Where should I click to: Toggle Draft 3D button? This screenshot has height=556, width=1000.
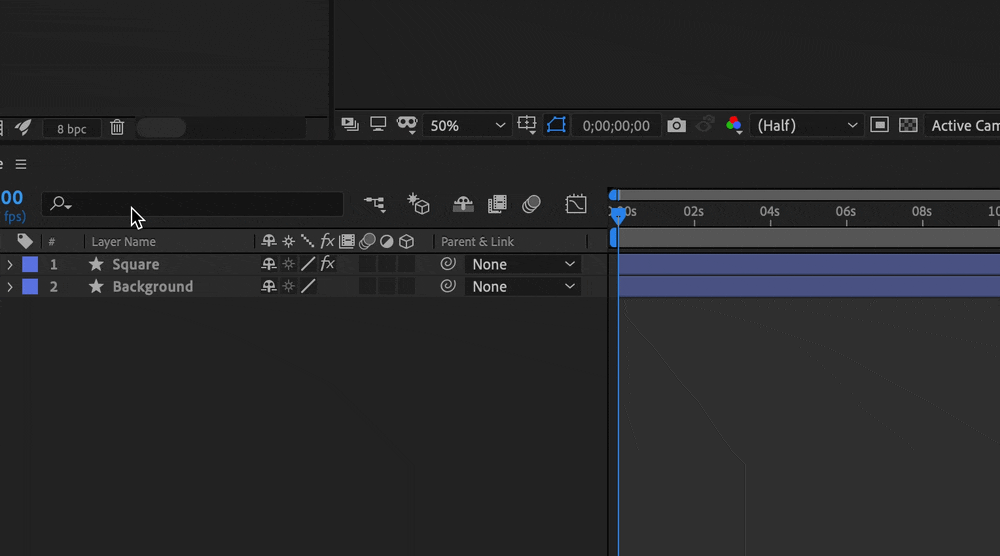pyautogui.click(x=418, y=204)
